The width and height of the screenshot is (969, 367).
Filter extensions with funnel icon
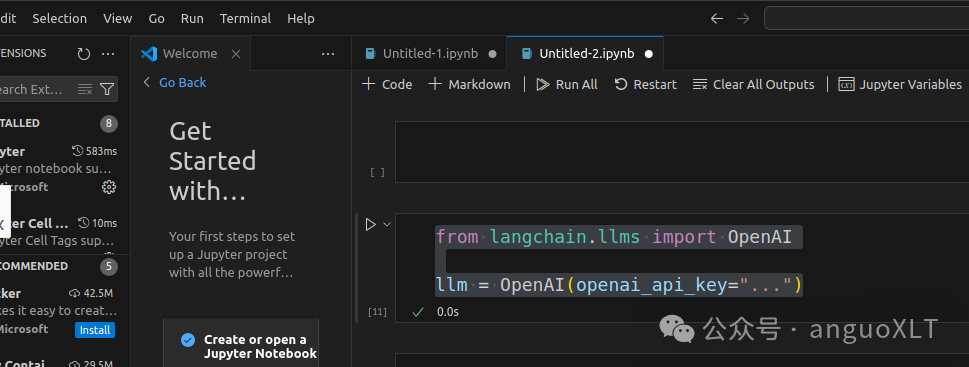107,90
